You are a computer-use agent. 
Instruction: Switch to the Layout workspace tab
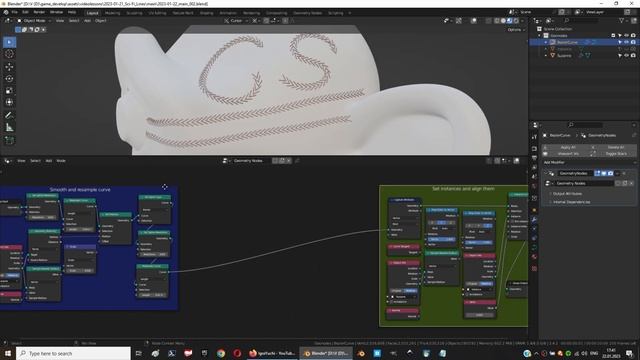(93, 13)
